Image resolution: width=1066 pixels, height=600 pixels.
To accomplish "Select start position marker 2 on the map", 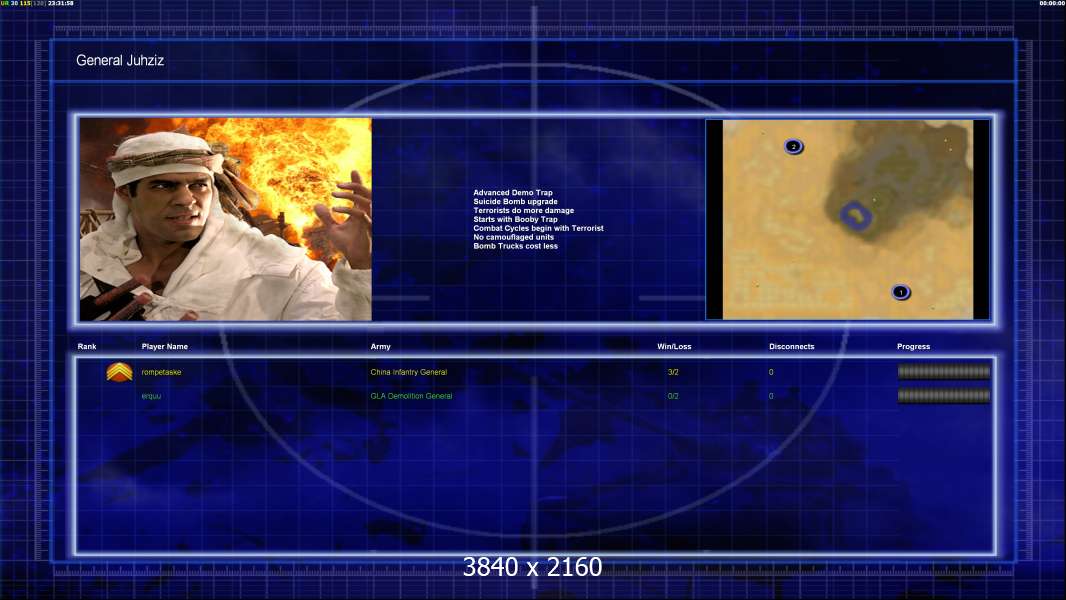I will coord(793,146).
